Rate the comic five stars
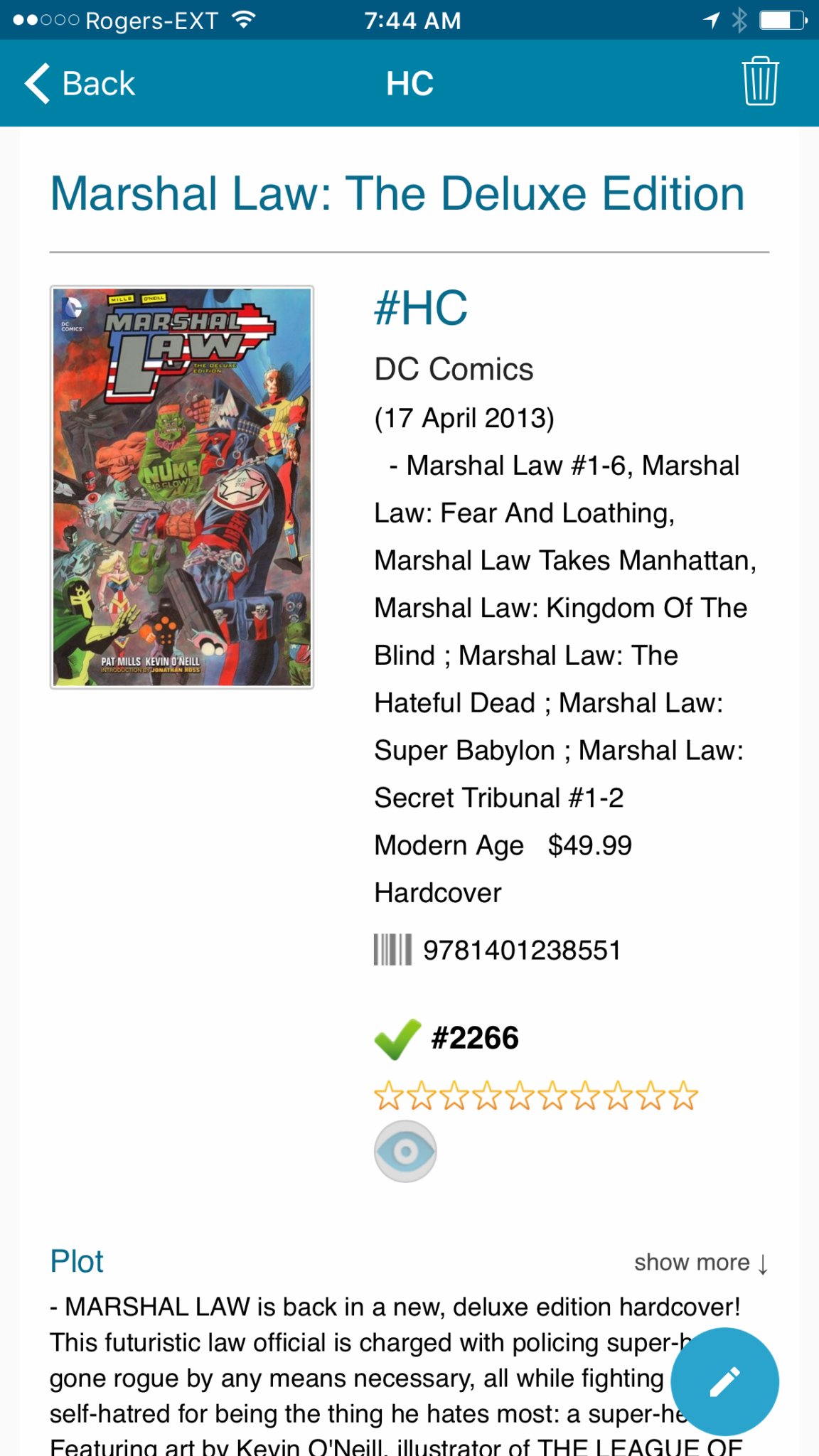The height and width of the screenshot is (1456, 819). tap(520, 1096)
